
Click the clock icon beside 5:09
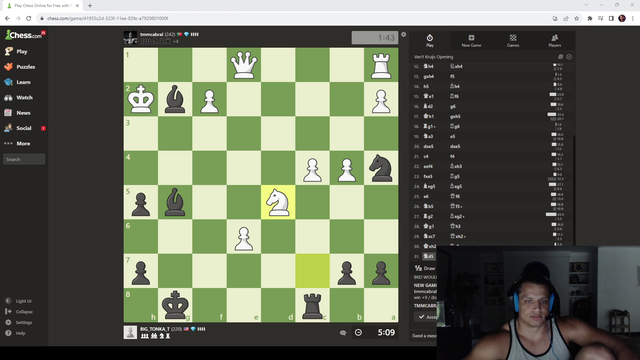point(358,332)
